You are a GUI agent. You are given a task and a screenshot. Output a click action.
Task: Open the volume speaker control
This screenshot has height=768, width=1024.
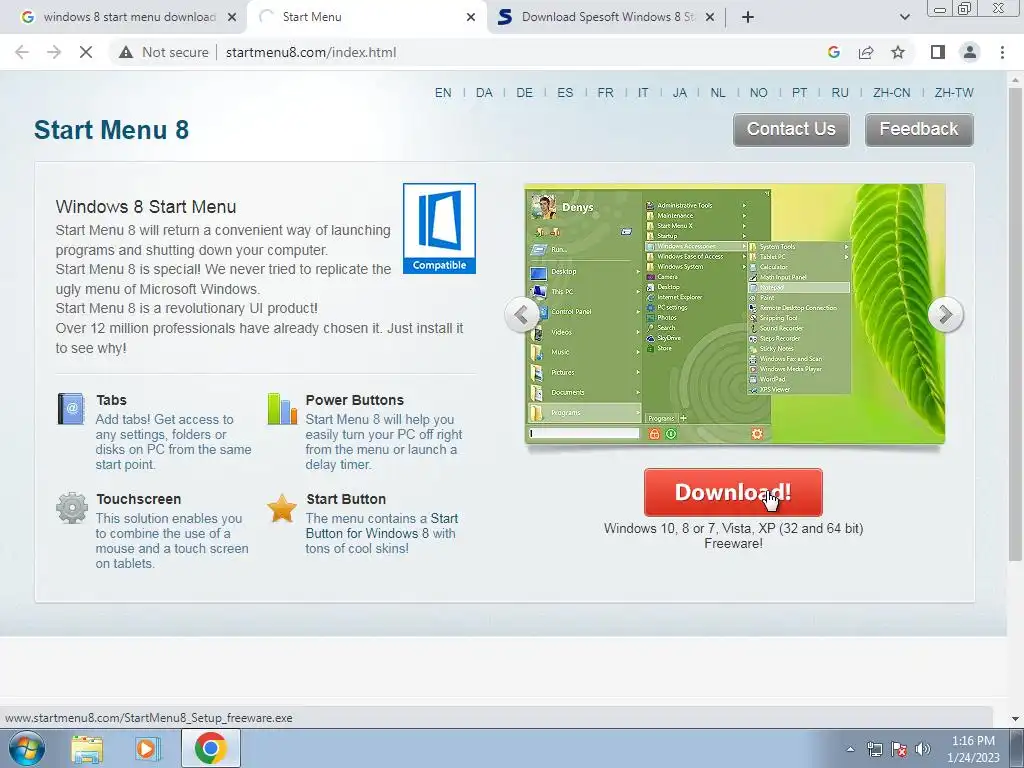click(922, 749)
